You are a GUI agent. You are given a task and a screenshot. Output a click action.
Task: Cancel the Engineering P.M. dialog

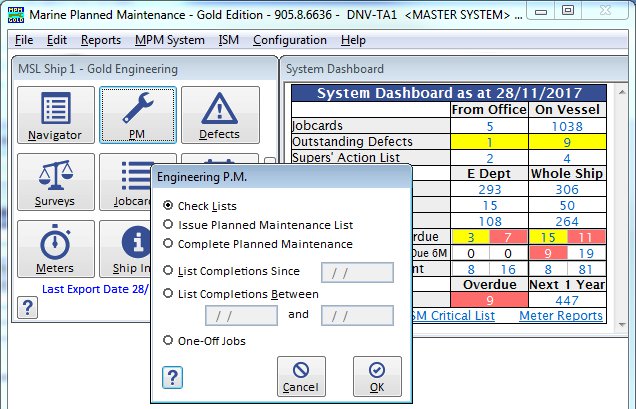point(301,377)
